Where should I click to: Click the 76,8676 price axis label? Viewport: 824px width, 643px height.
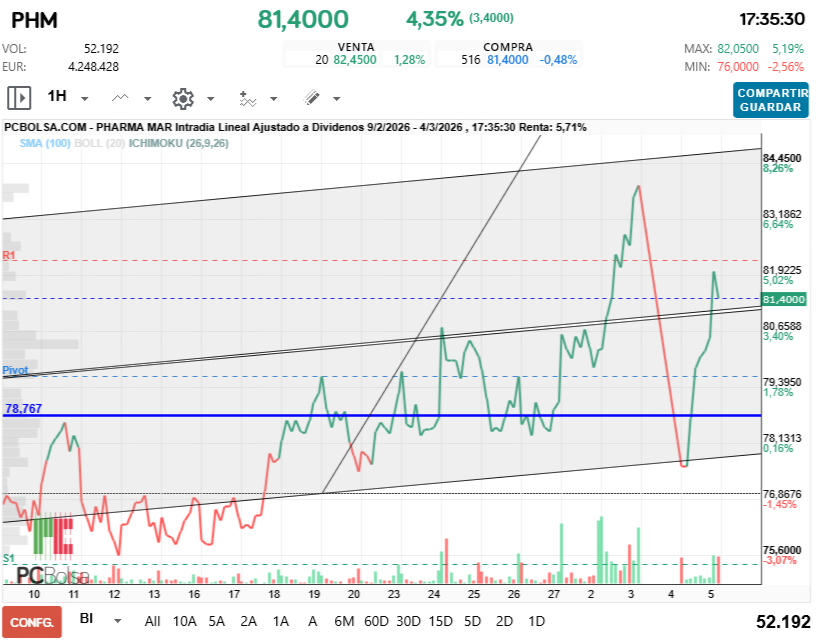pos(782,494)
